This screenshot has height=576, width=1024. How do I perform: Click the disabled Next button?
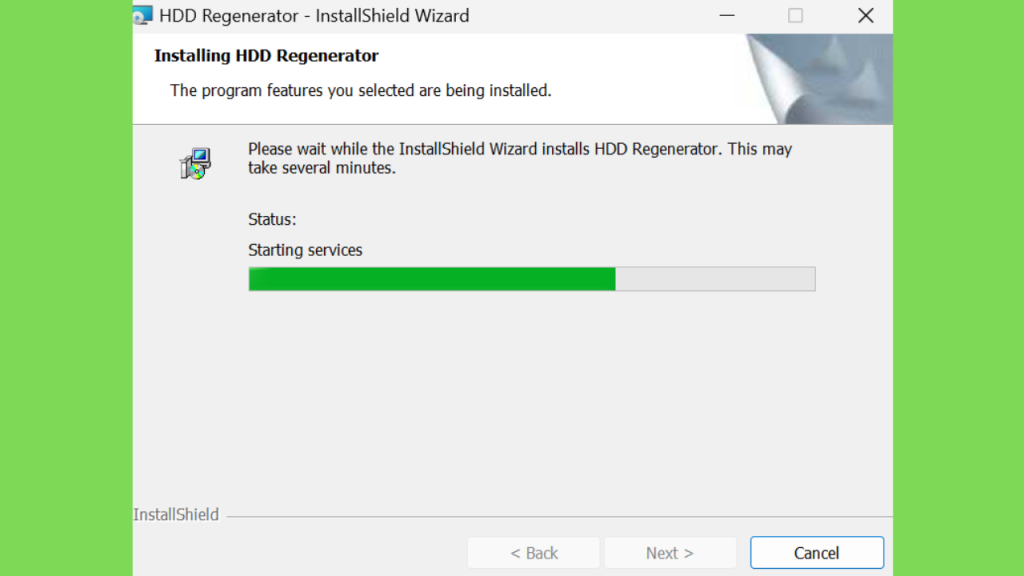pos(670,552)
